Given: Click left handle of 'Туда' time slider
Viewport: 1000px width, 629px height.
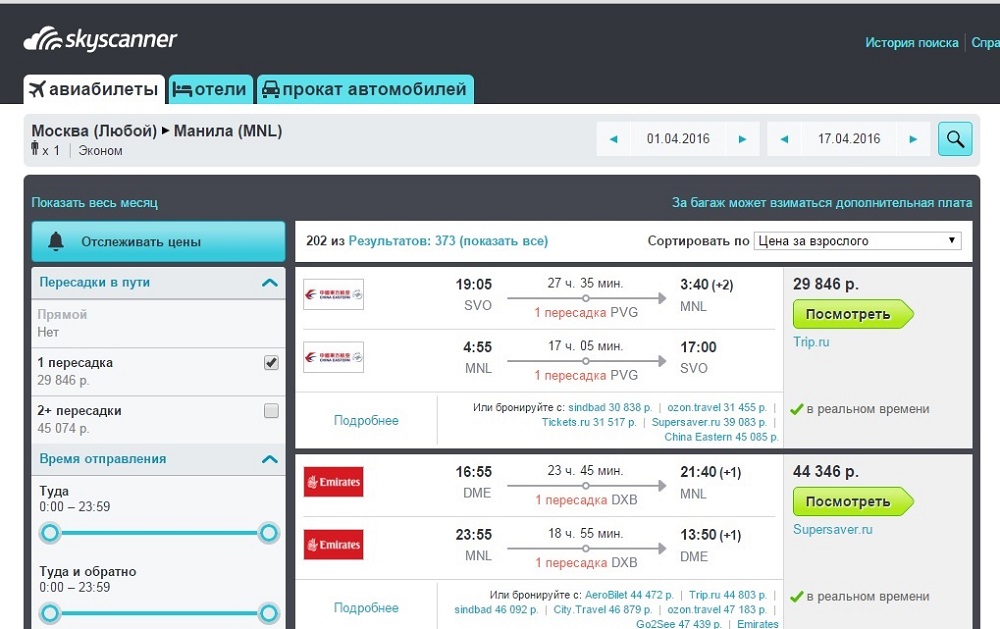Looking at the screenshot, I should [50, 533].
